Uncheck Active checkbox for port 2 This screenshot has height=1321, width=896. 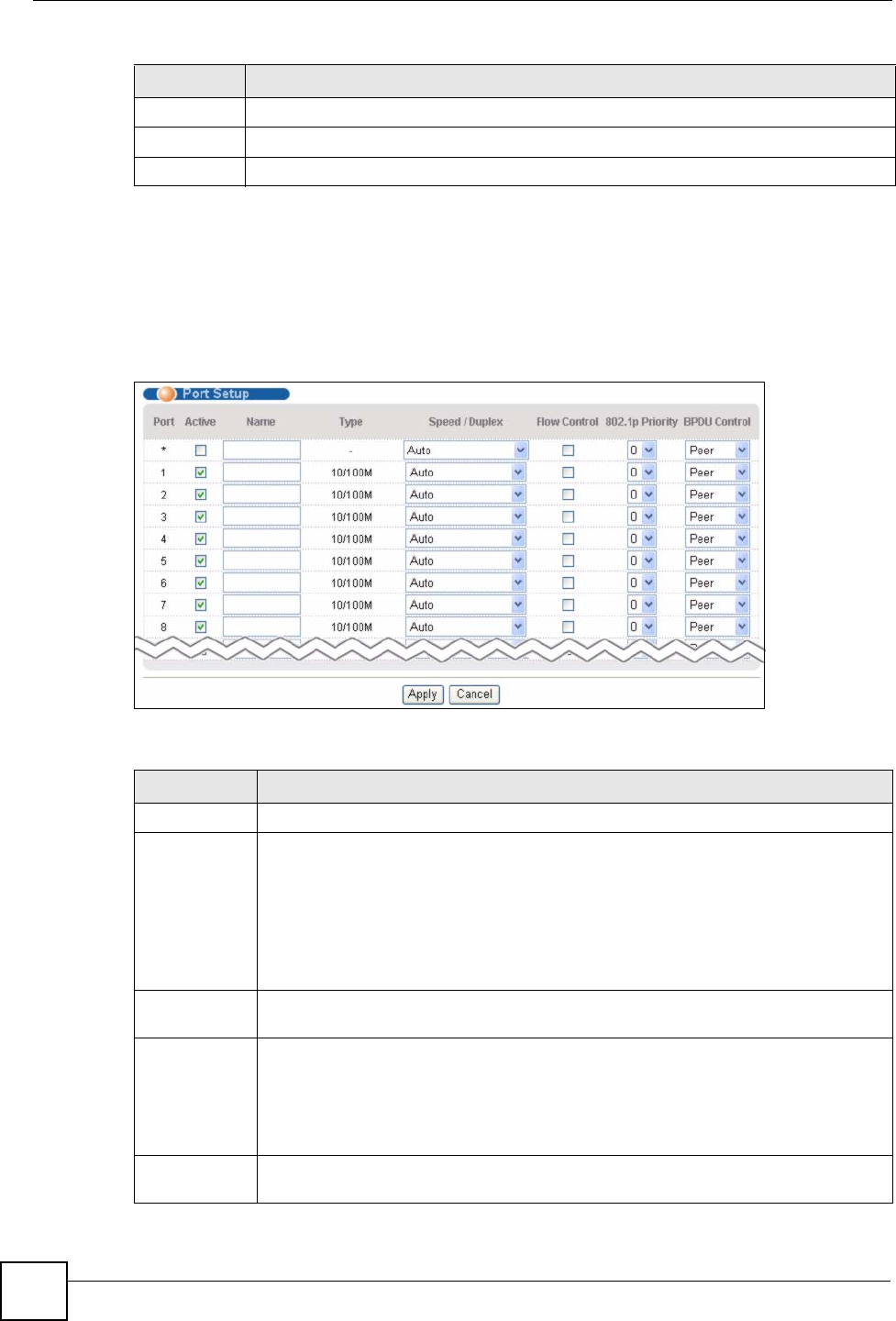(201, 494)
